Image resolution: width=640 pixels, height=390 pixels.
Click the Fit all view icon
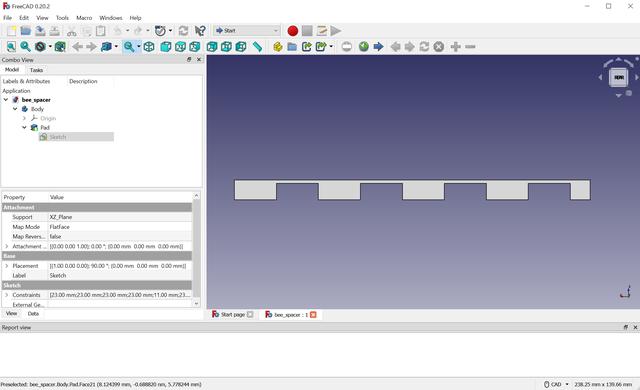tap(11, 47)
